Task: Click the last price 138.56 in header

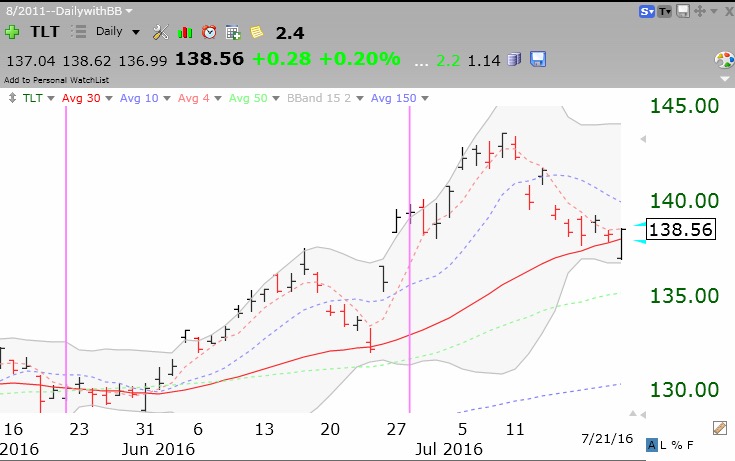Action: coord(210,59)
